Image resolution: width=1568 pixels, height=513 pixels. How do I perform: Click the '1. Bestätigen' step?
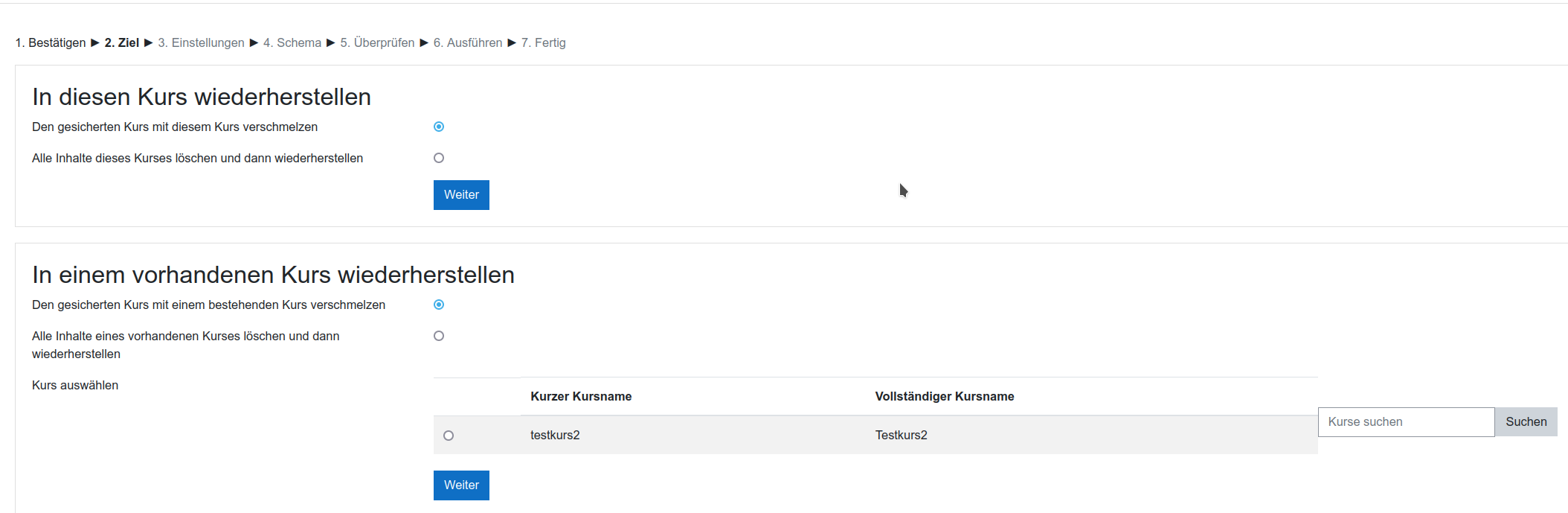(51, 43)
